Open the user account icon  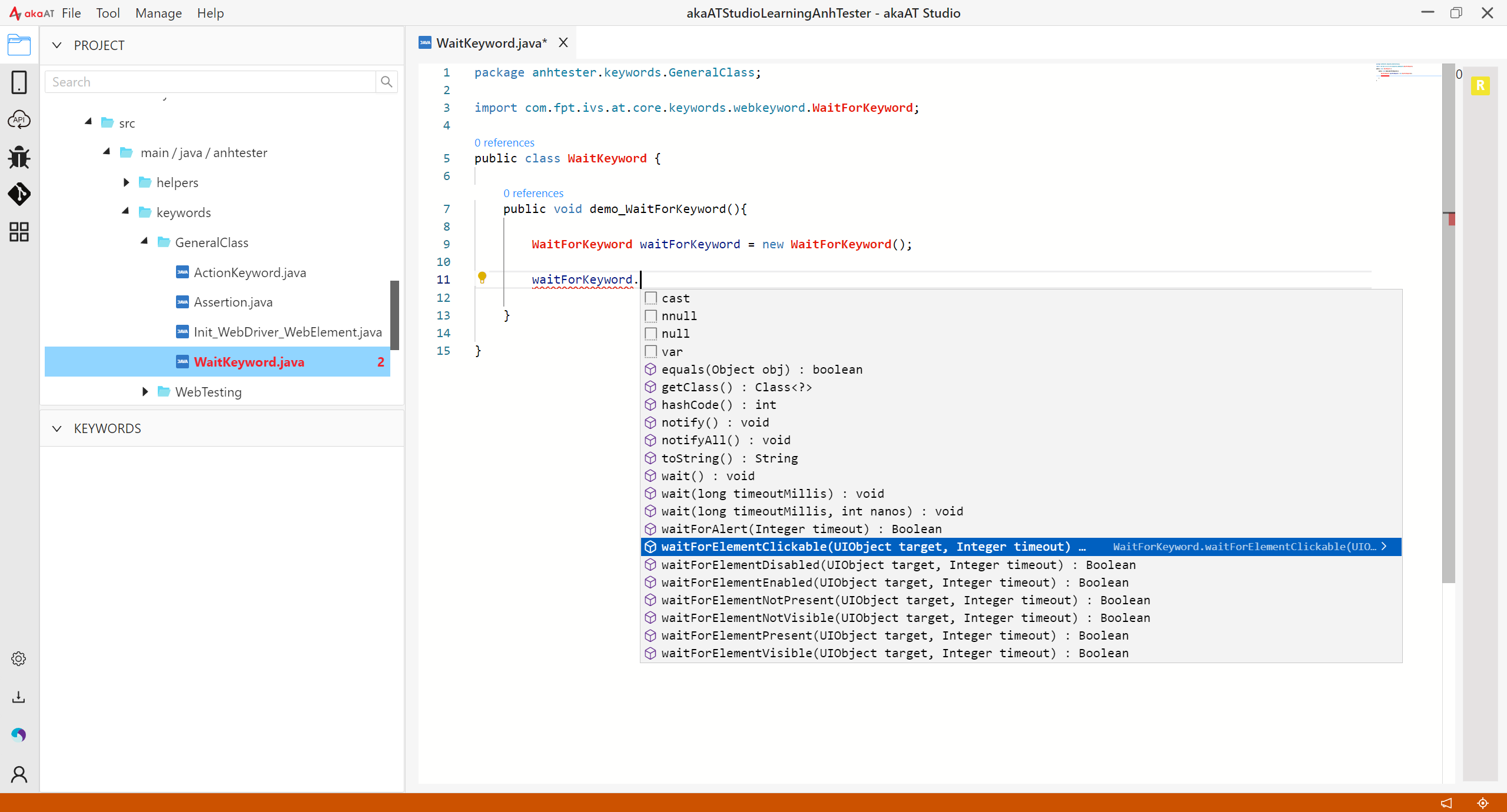[19, 774]
